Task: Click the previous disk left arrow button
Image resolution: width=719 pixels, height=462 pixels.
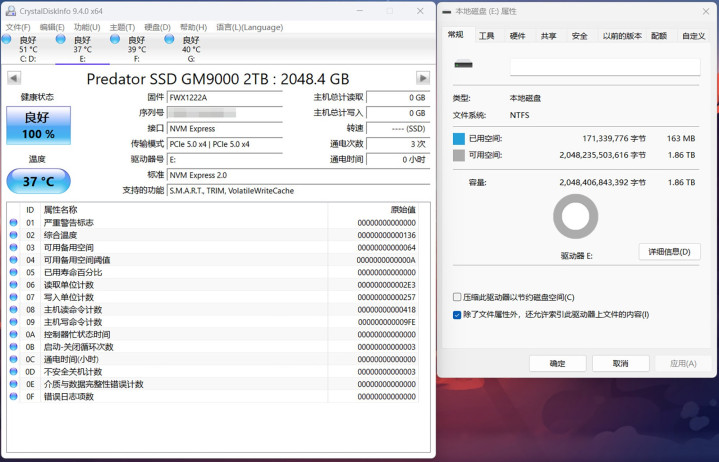Action: click(x=13, y=78)
